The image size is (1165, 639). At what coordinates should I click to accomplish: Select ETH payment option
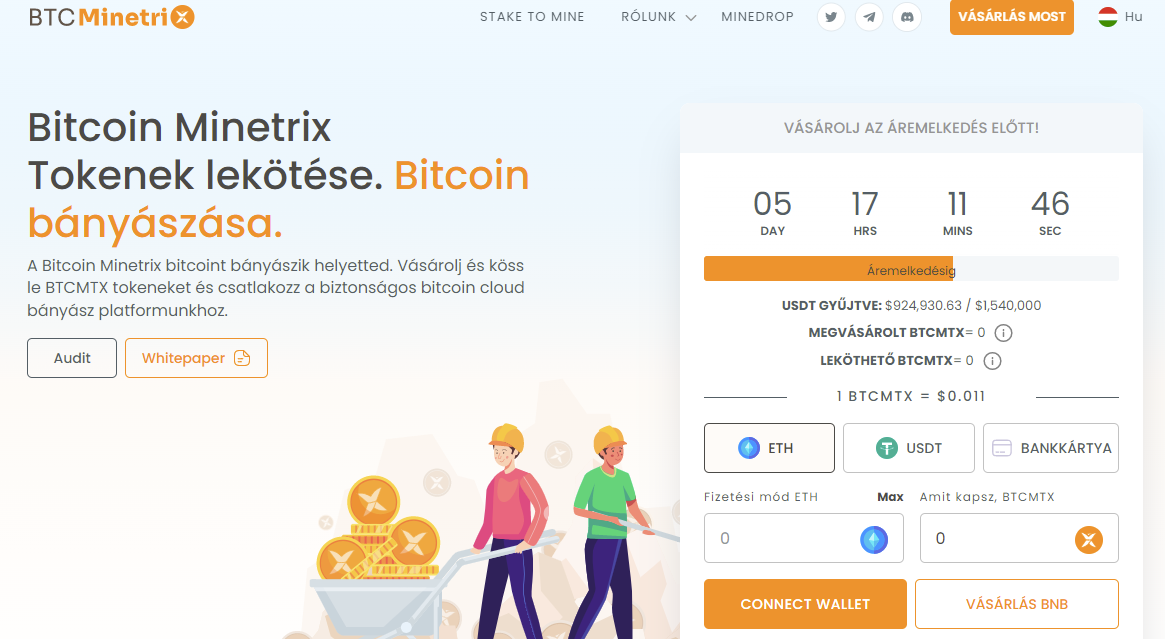click(769, 448)
